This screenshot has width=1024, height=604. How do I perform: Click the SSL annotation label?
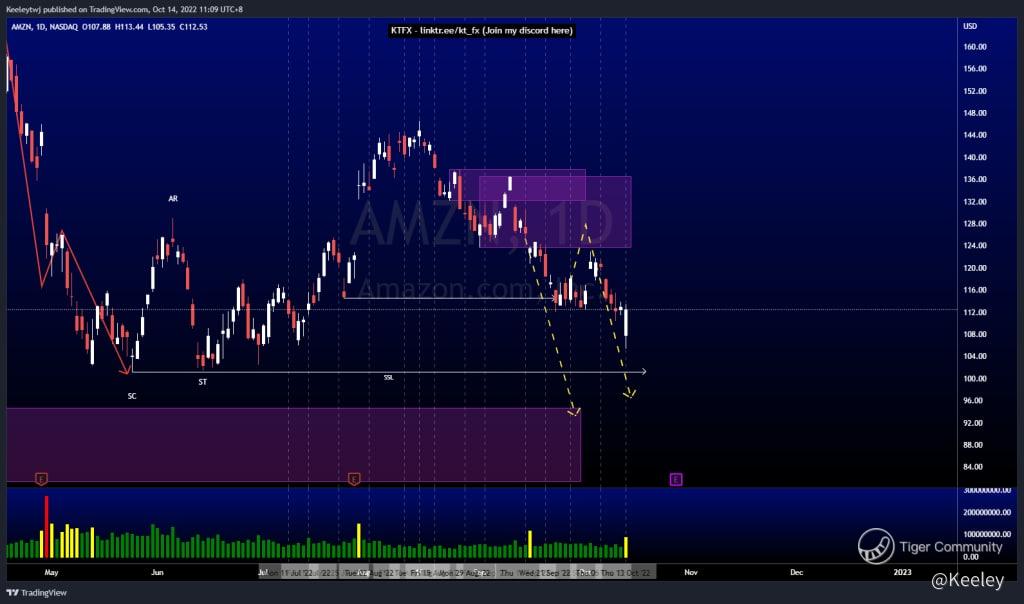tap(389, 377)
